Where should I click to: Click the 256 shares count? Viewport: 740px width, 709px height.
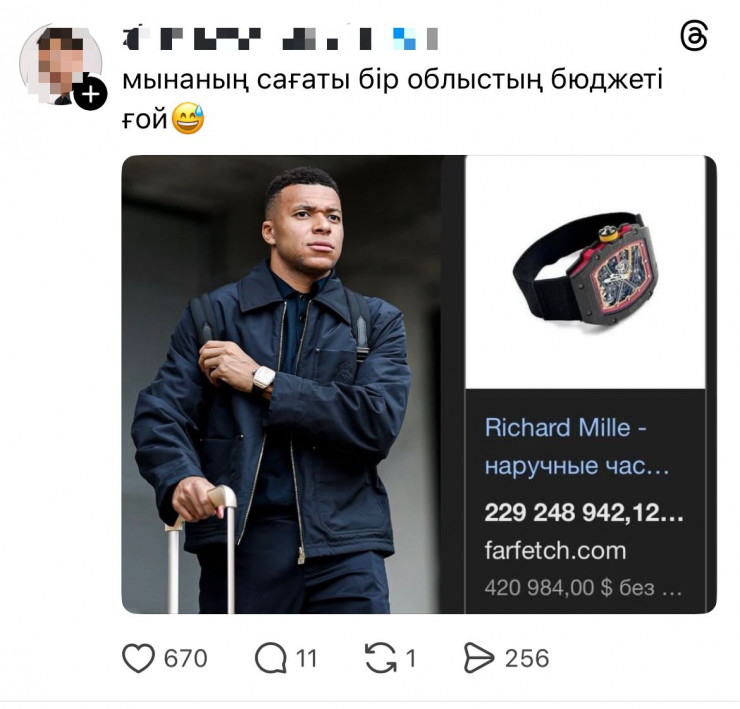click(527, 657)
